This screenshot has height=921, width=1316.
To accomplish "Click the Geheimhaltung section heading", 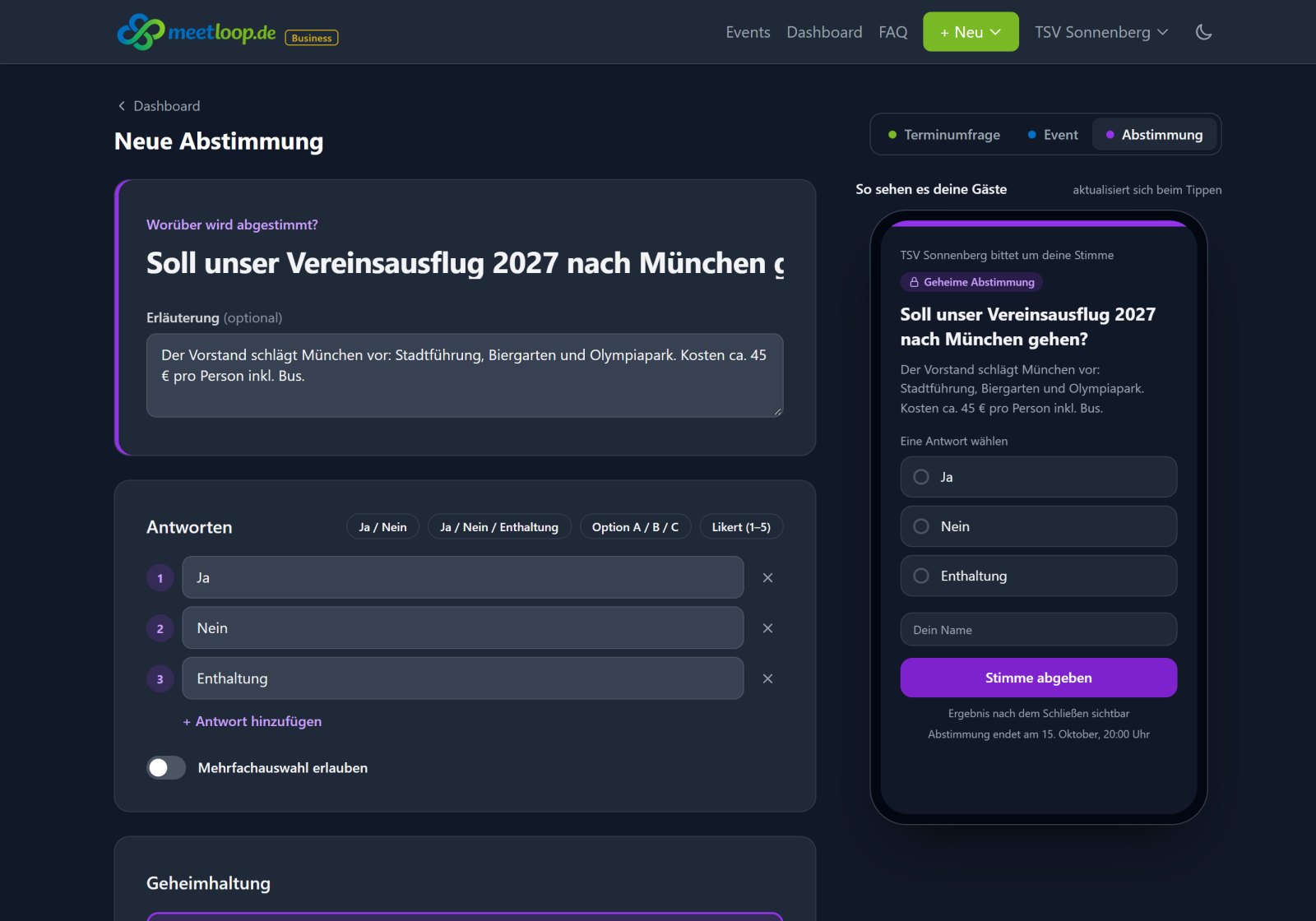I will point(208,883).
